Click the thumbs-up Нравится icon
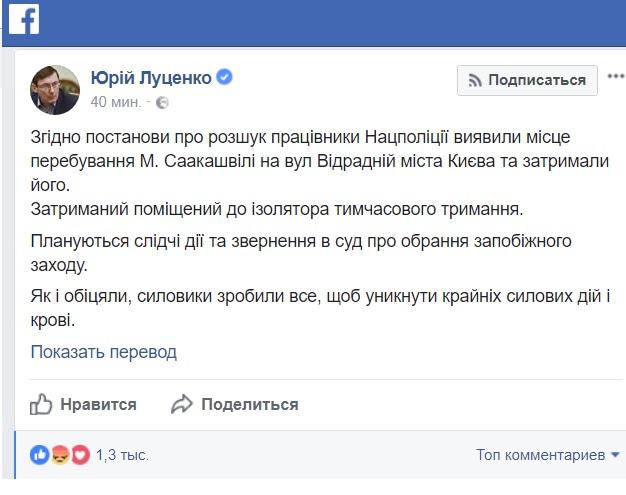 [x=41, y=404]
